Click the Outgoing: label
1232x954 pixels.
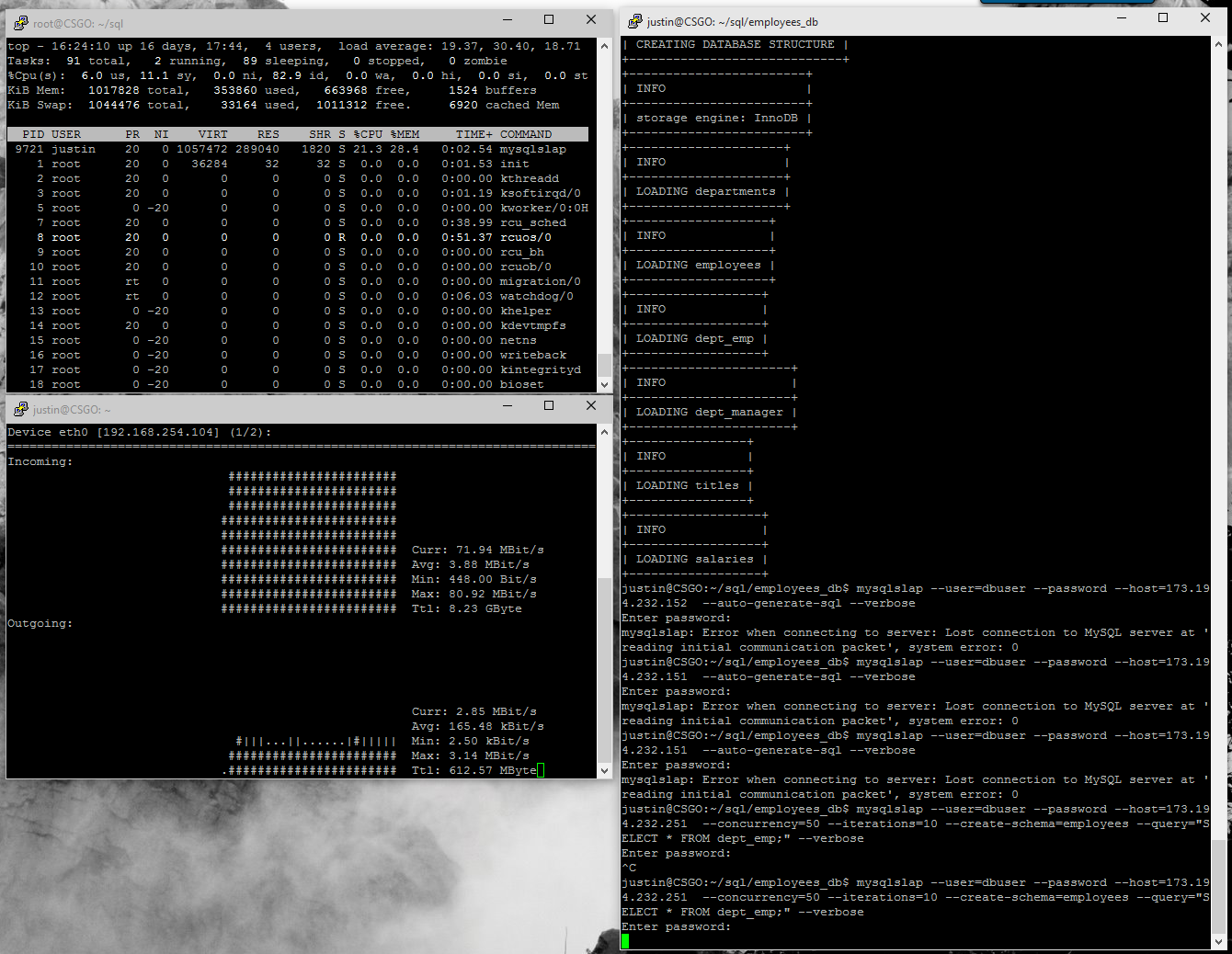tap(40, 623)
